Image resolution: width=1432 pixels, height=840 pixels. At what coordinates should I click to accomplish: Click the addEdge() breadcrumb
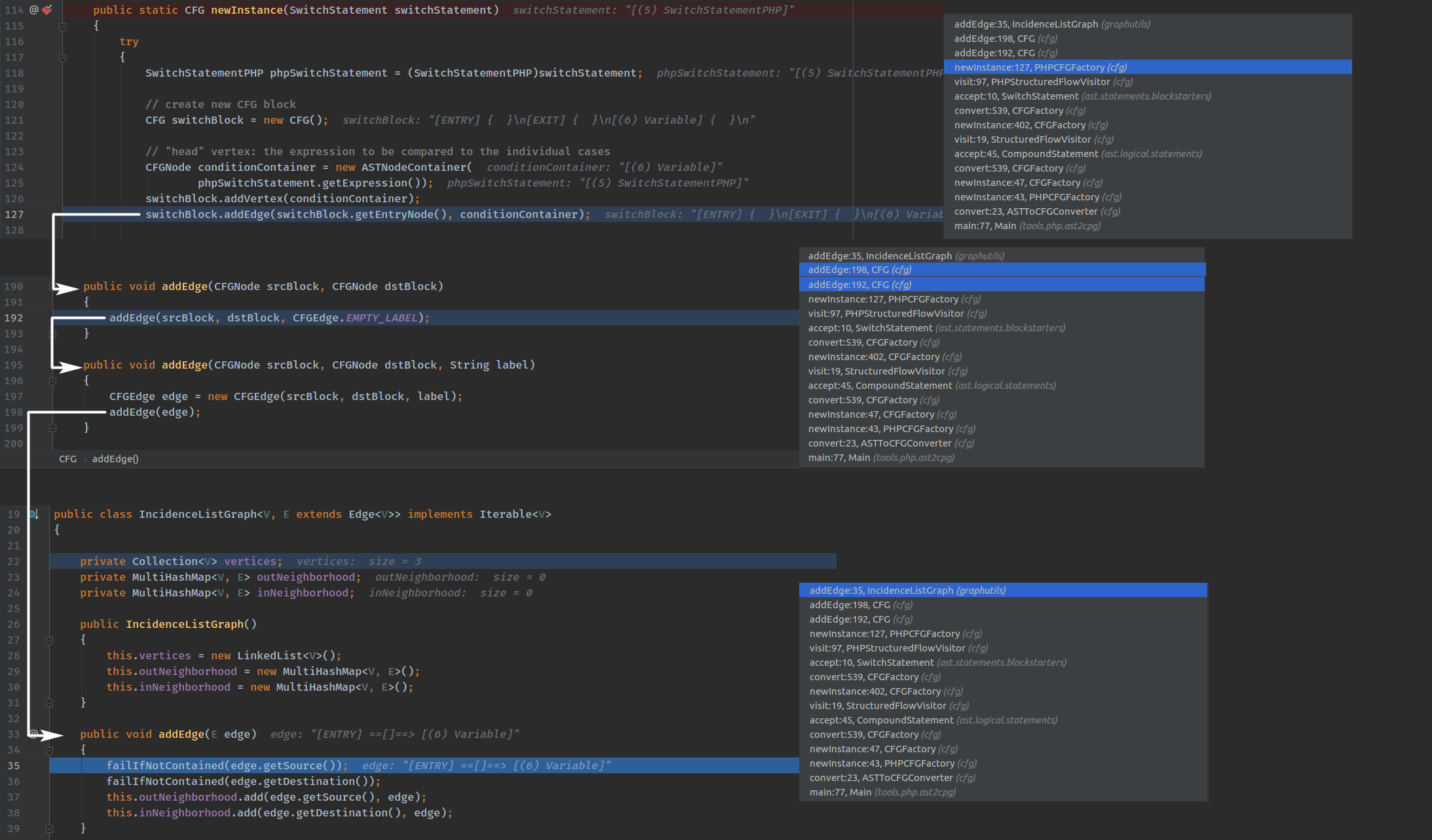(115, 459)
